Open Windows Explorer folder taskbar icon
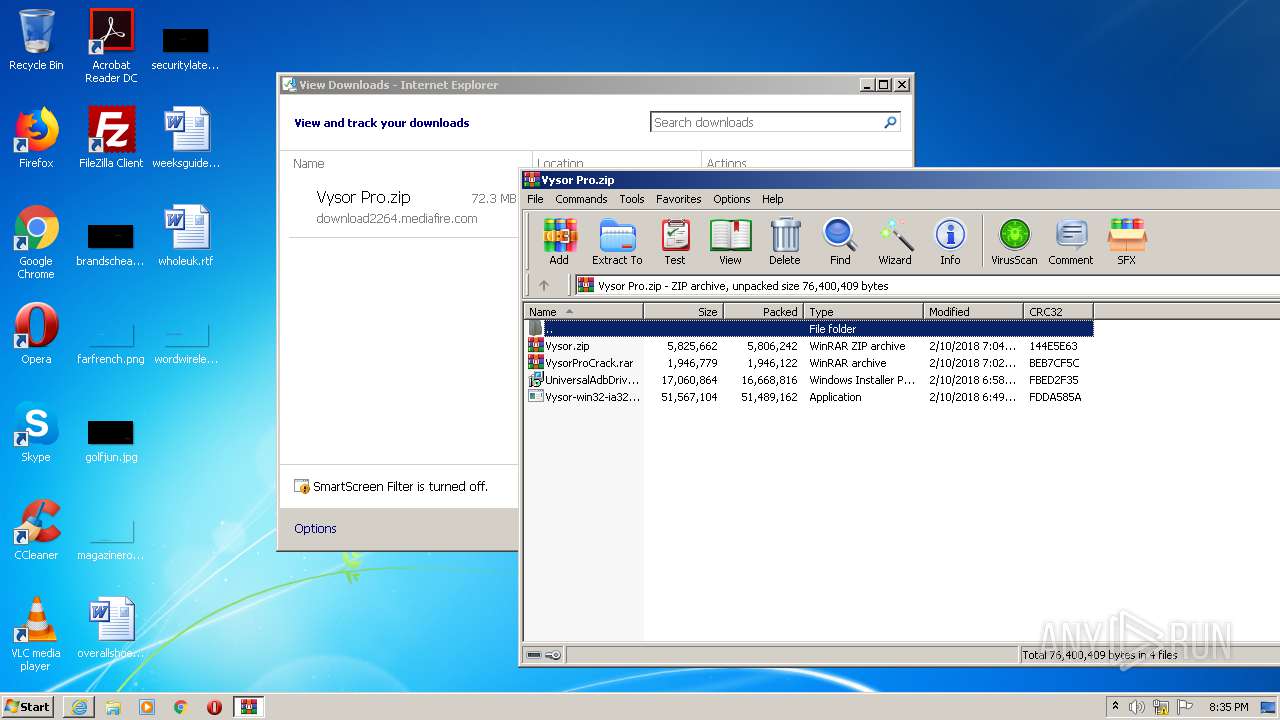Viewport: 1280px width, 720px height. pyautogui.click(x=113, y=707)
